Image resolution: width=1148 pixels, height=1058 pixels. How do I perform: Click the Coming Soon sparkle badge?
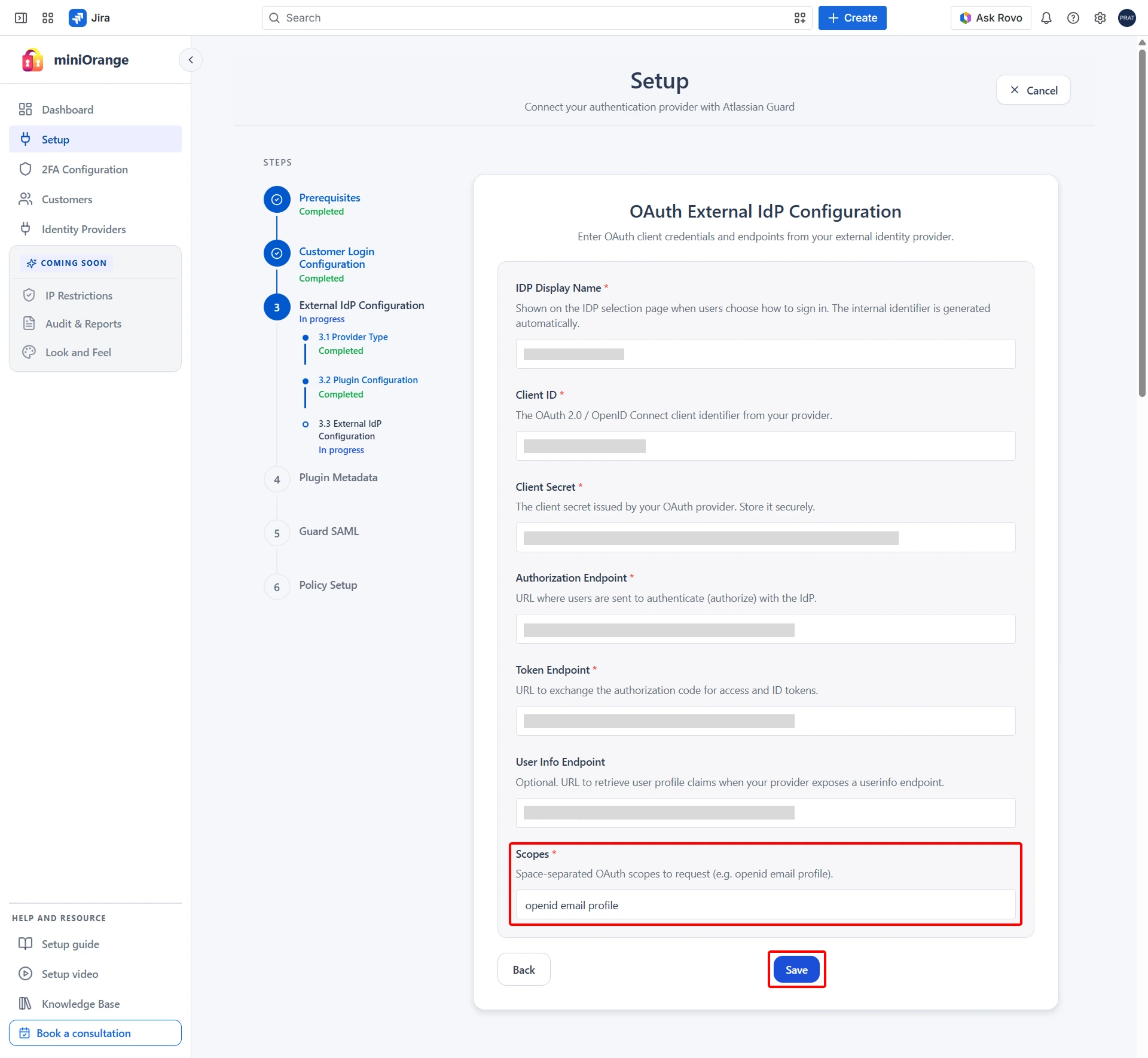(67, 263)
